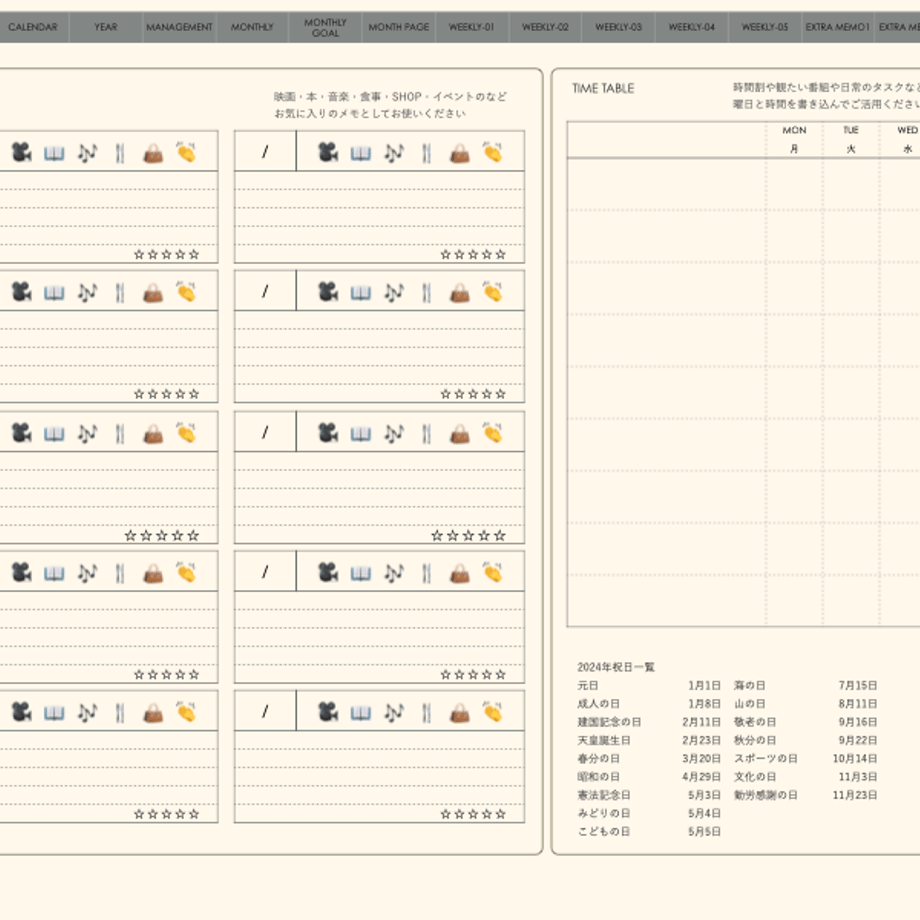920x920 pixels.
Task: Tap book icon in top right-column card
Action: click(x=361, y=154)
